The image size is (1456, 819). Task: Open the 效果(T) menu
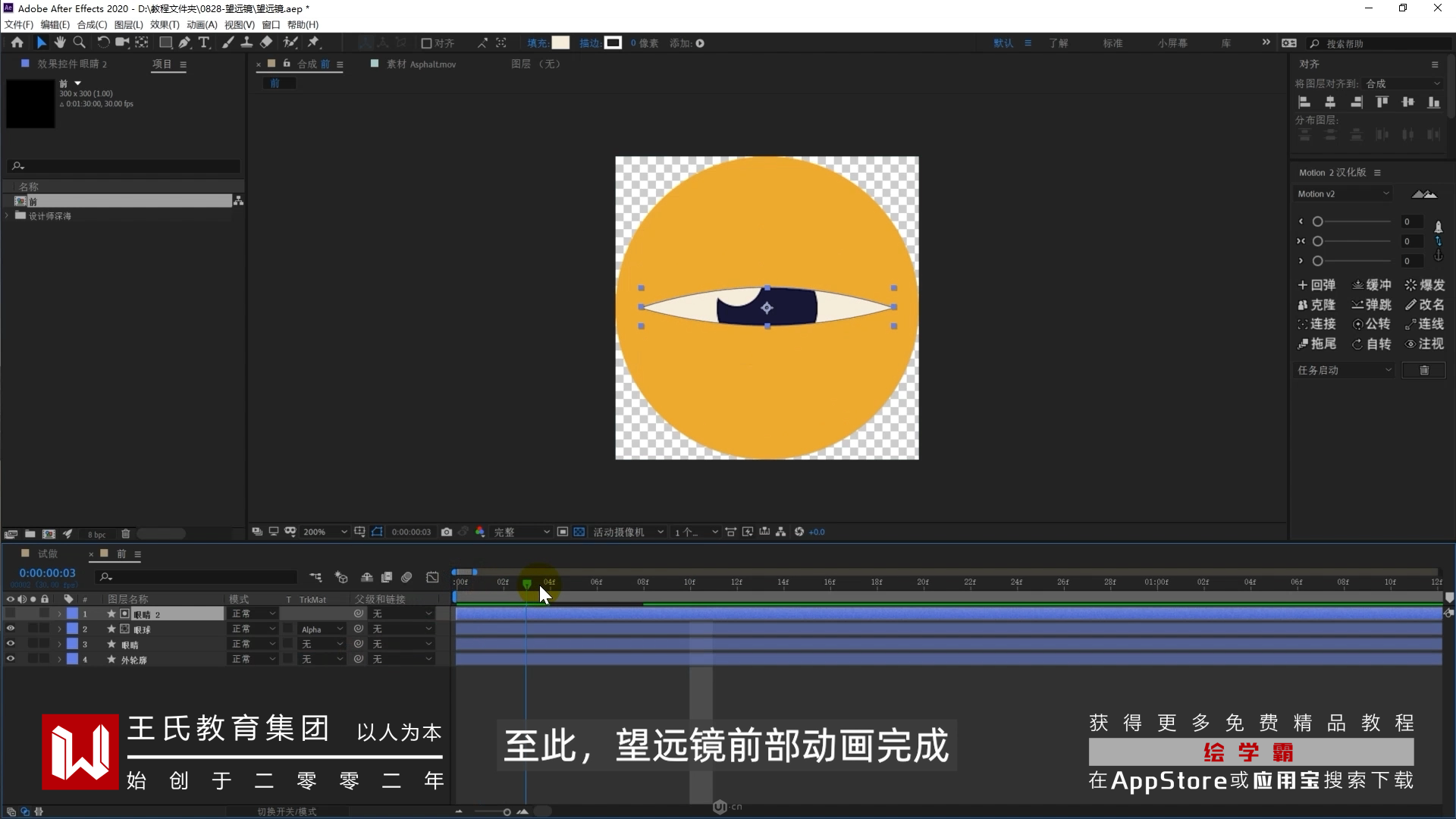coord(165,24)
